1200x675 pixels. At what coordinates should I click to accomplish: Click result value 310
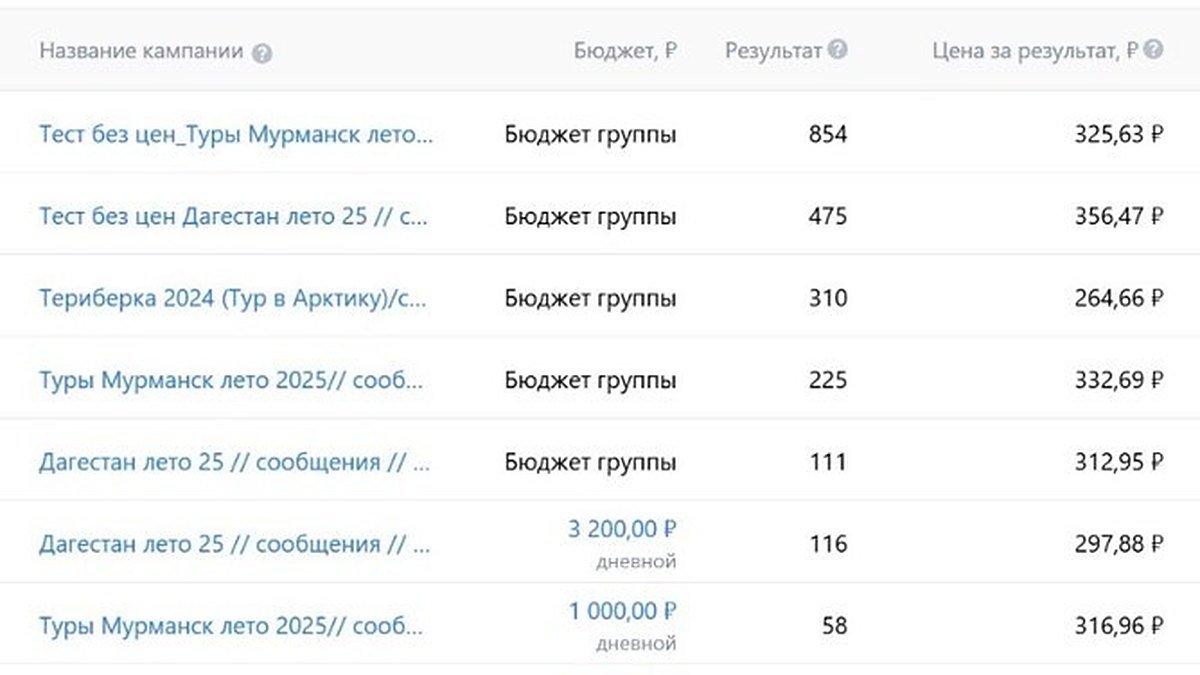tap(828, 298)
